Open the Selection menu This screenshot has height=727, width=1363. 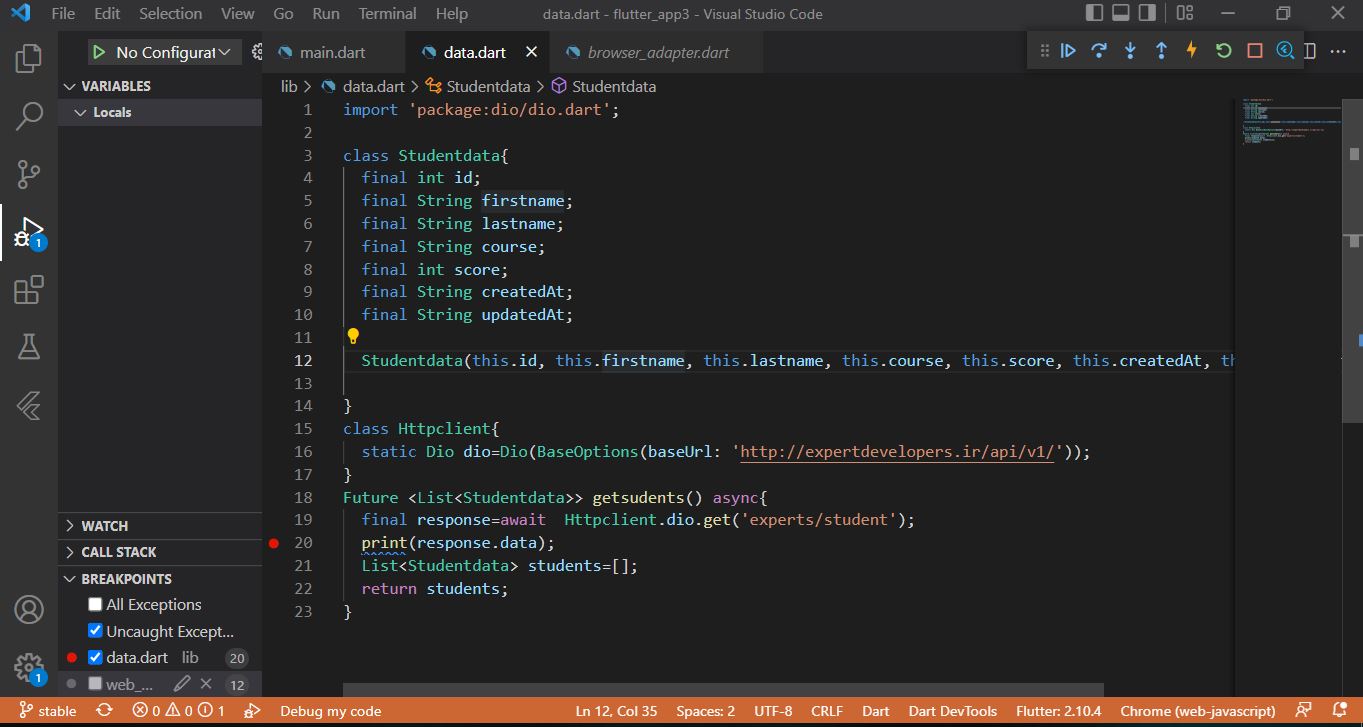(x=170, y=14)
